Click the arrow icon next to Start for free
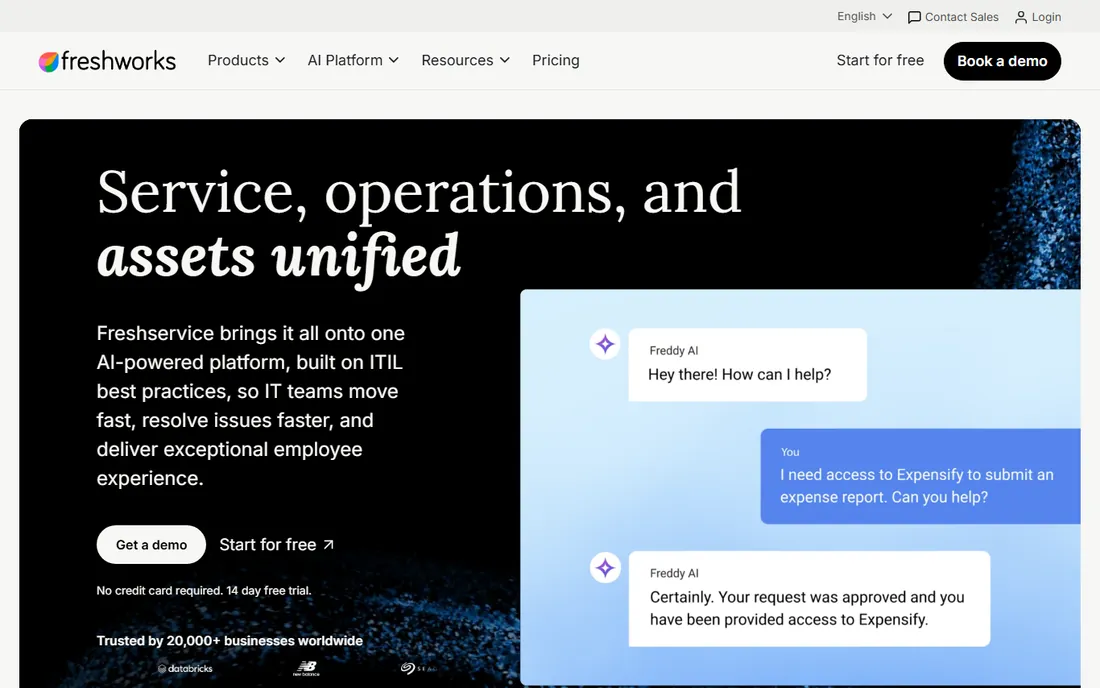The width and height of the screenshot is (1100, 688). [328, 545]
